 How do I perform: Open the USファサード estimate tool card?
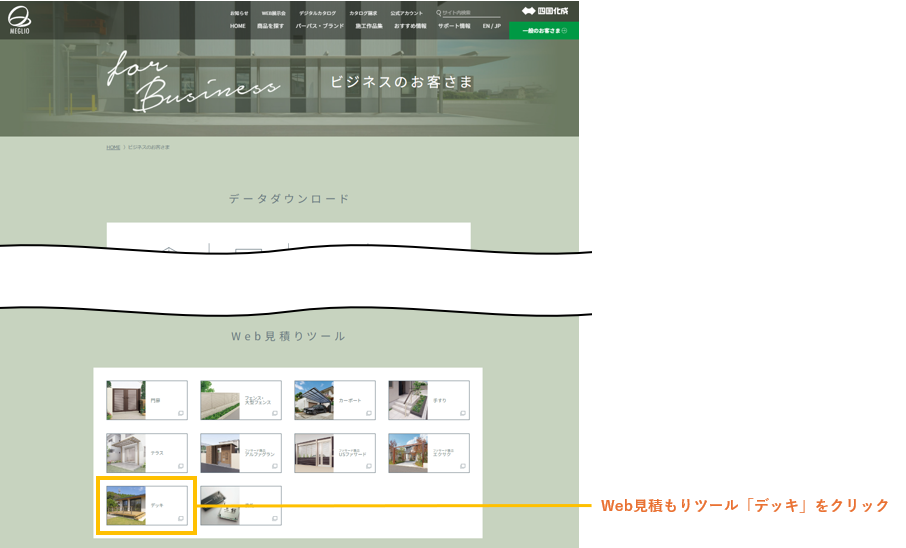(x=334, y=453)
